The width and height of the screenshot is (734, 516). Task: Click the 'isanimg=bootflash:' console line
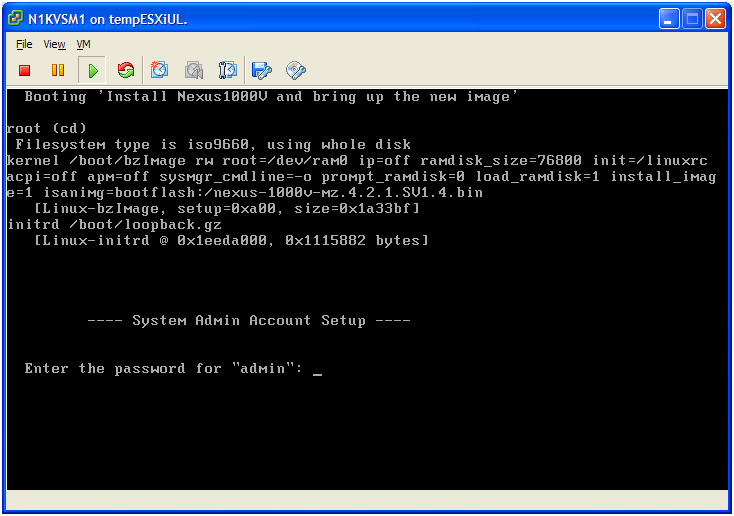[x=245, y=192]
